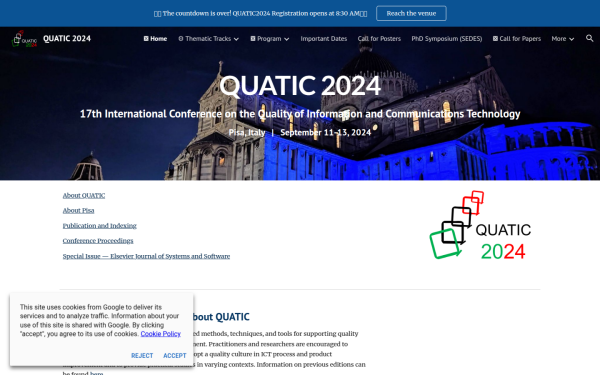Image resolution: width=600 pixels, height=375 pixels.
Task: Click the QUATIC logo in the navbar
Action: (24, 39)
